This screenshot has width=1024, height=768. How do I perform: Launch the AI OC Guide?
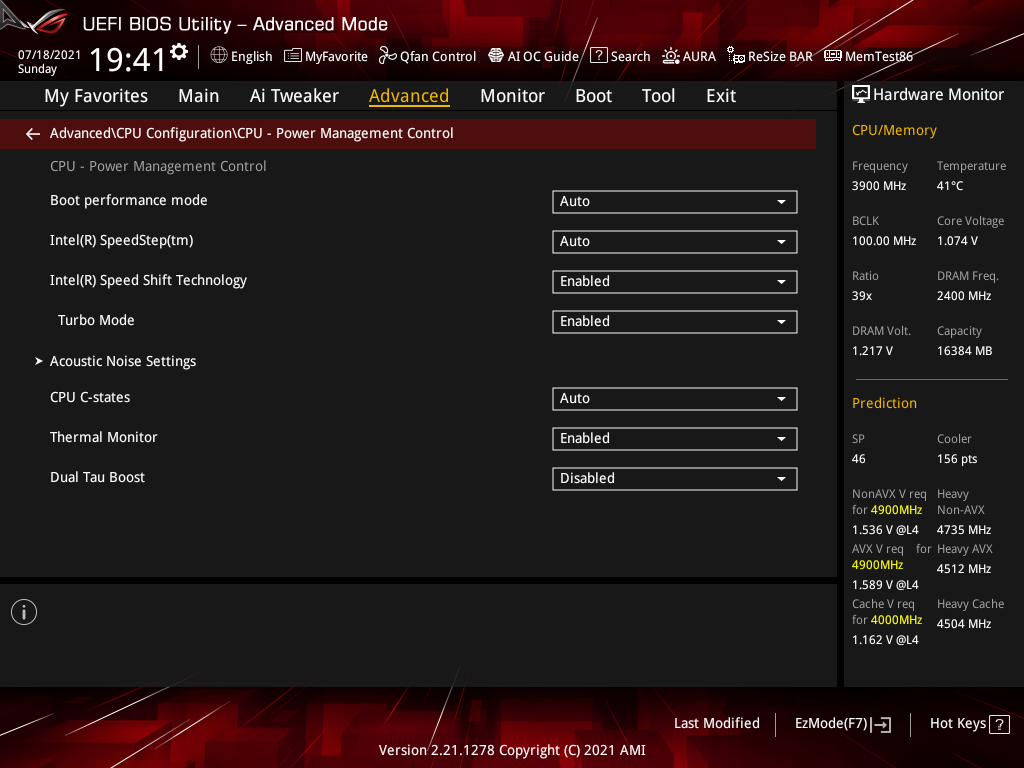533,56
